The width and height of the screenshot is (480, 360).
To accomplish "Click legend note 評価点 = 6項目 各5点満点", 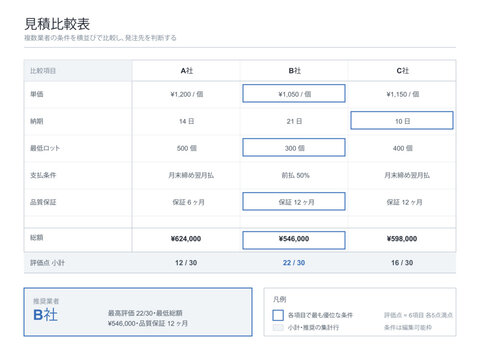I will click(x=418, y=315).
